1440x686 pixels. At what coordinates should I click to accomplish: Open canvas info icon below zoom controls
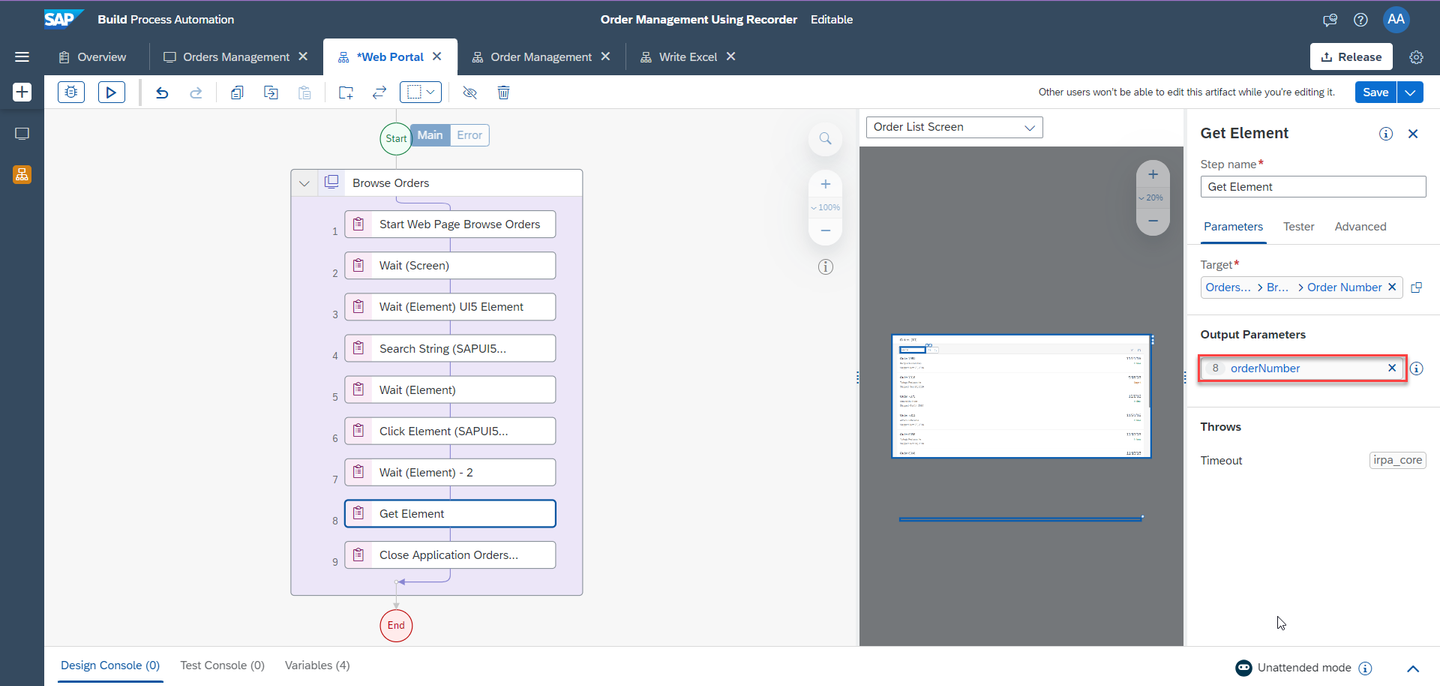(x=825, y=267)
